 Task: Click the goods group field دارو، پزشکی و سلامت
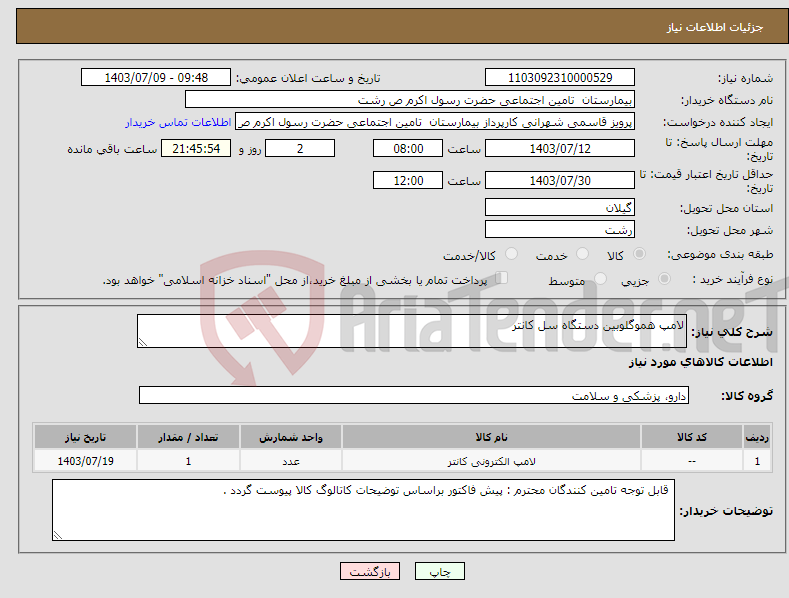point(414,395)
